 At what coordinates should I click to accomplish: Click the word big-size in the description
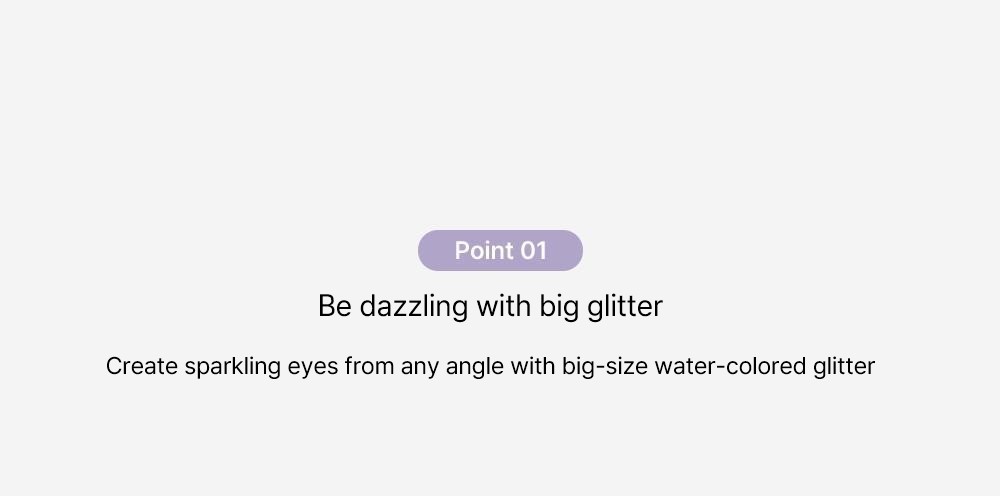coord(605,367)
